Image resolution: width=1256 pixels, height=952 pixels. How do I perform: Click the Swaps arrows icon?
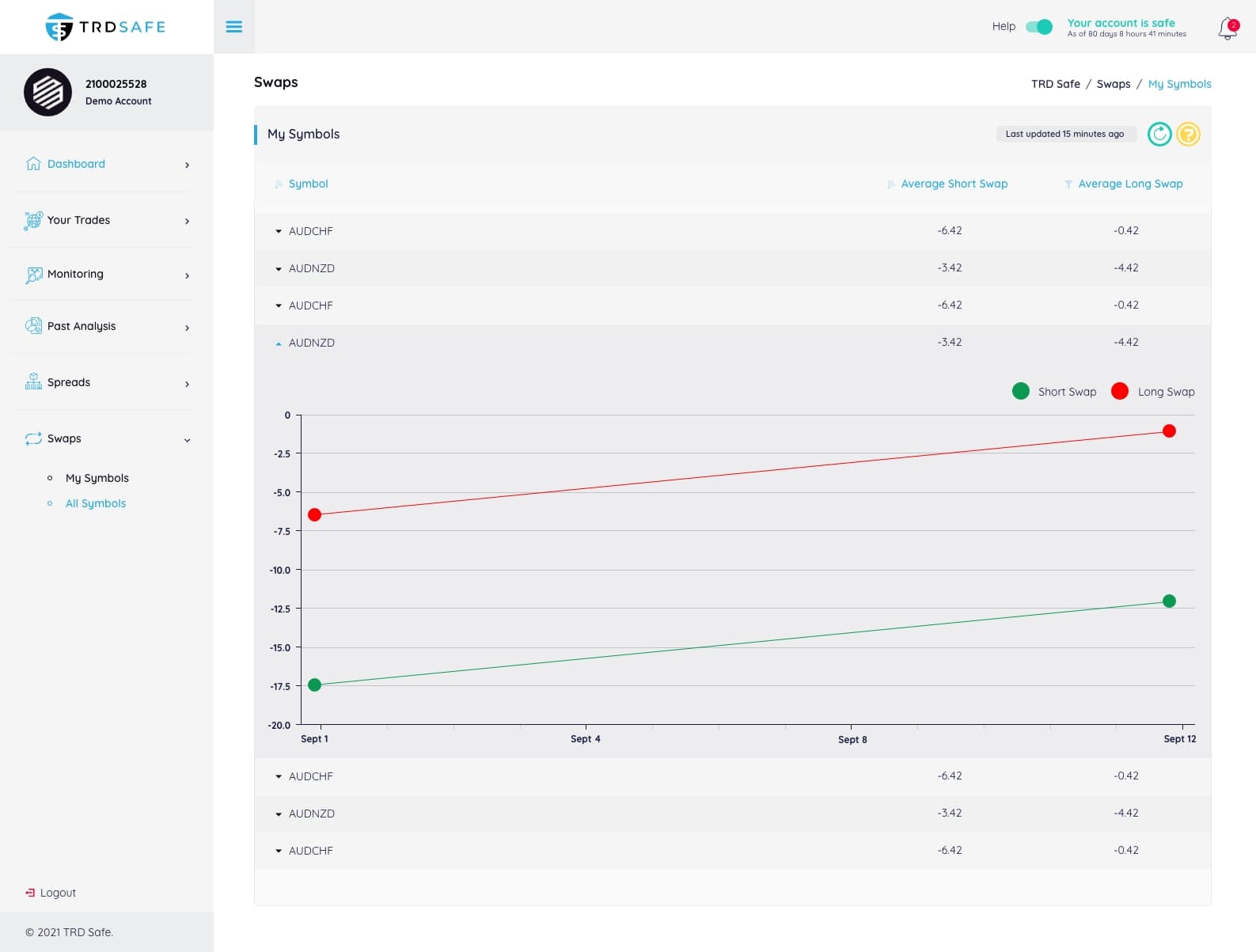tap(33, 438)
